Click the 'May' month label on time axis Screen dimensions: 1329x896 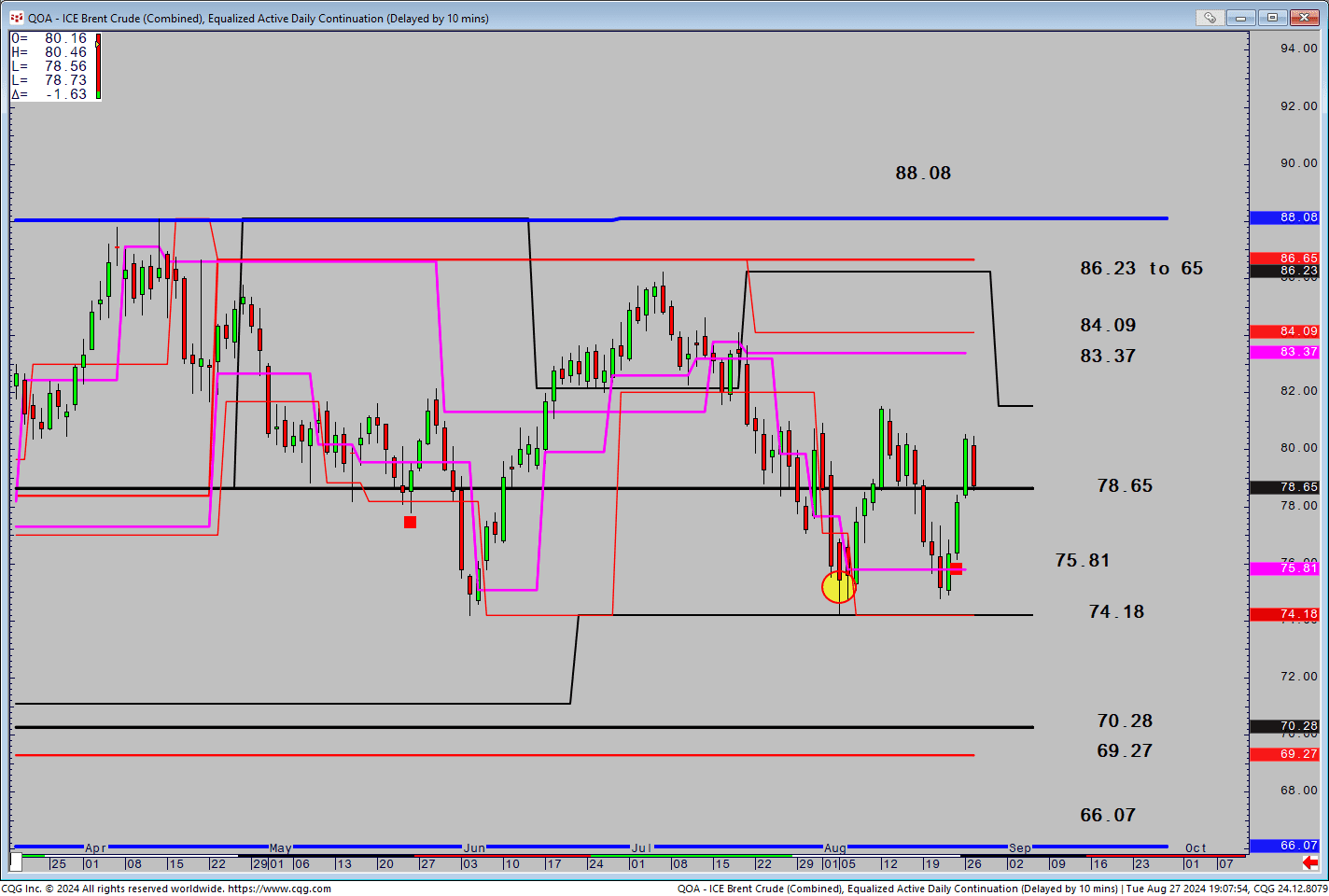pyautogui.click(x=280, y=848)
